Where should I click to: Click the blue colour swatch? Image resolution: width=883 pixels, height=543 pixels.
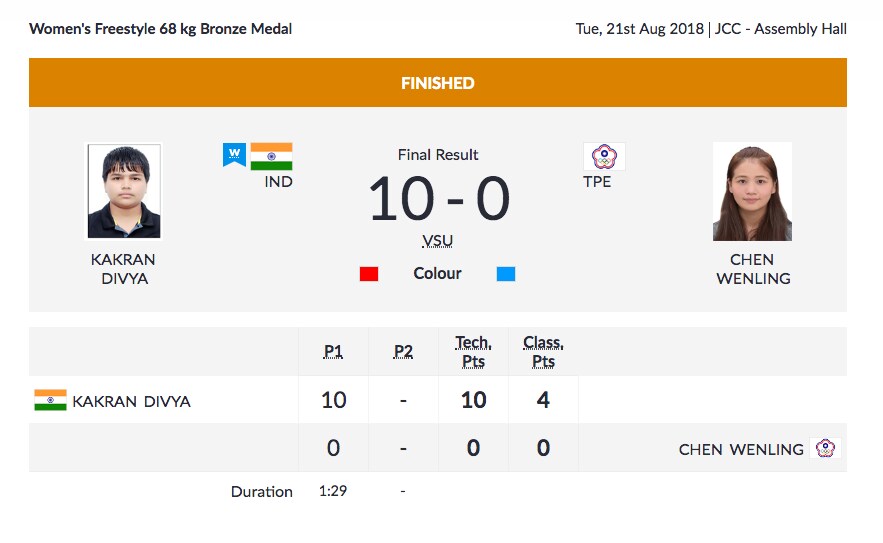(506, 273)
